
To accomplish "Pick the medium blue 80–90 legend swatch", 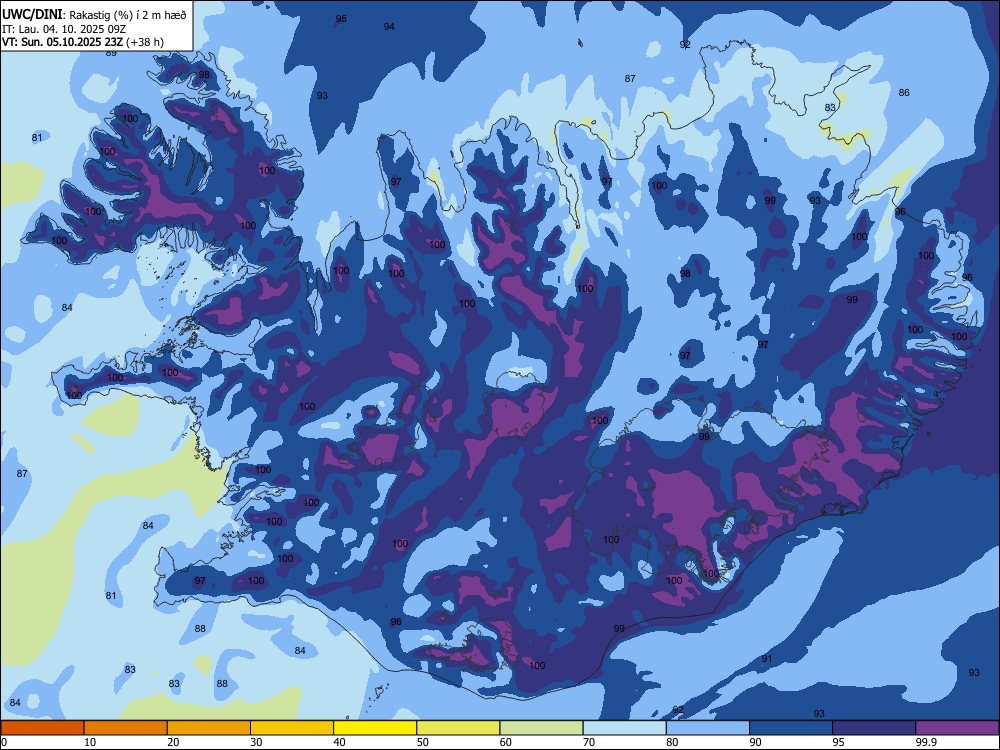I will coord(708,728).
